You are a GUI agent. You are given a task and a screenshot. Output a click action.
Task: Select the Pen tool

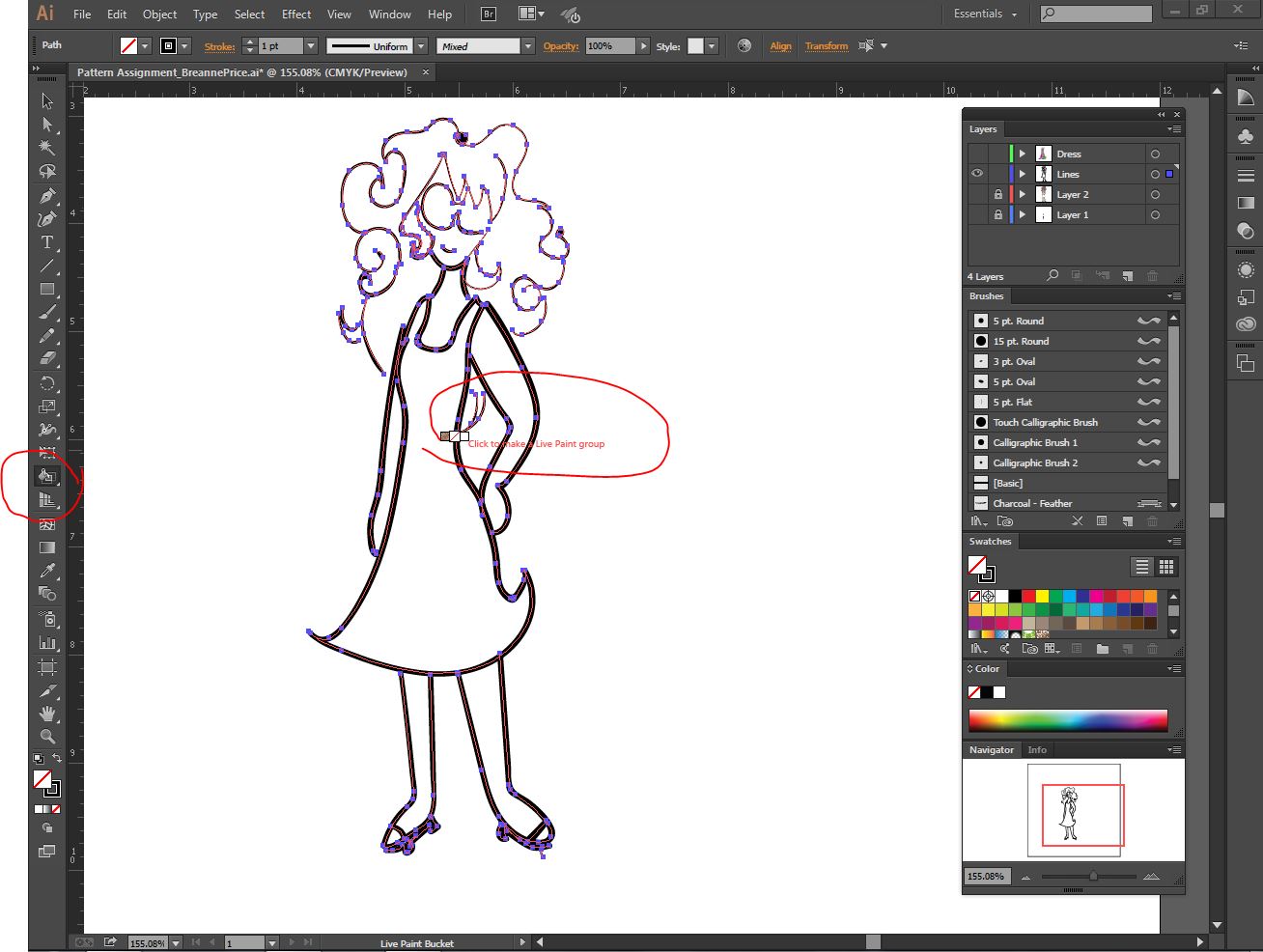pyautogui.click(x=46, y=195)
